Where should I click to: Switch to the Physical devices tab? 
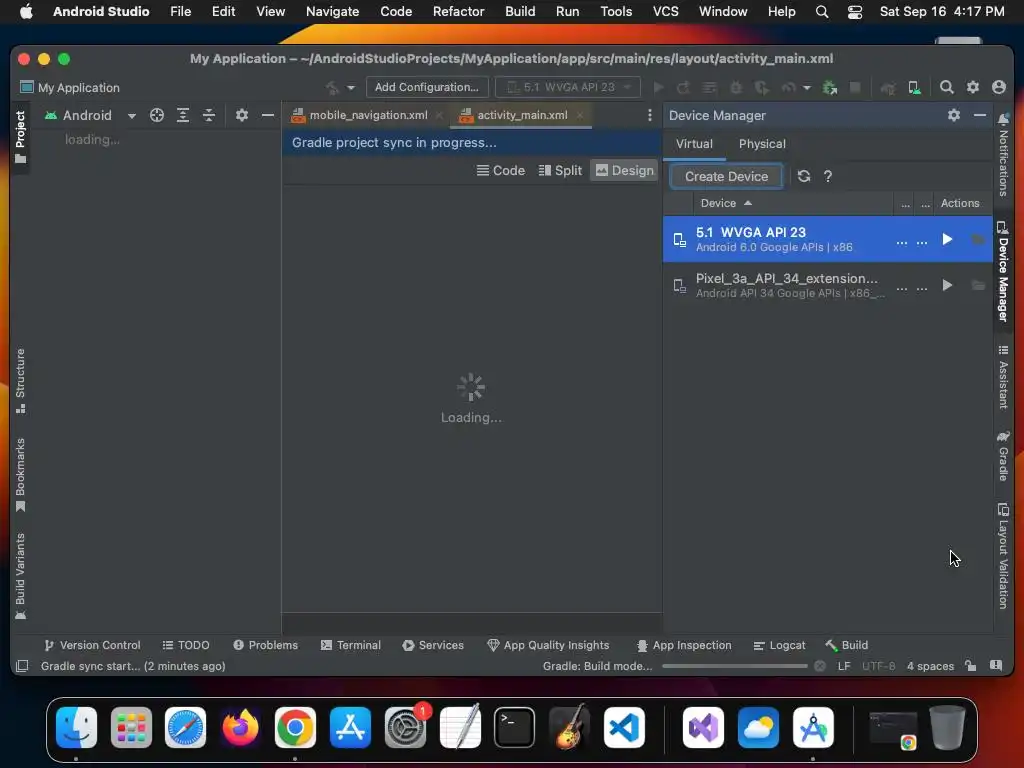coord(762,144)
